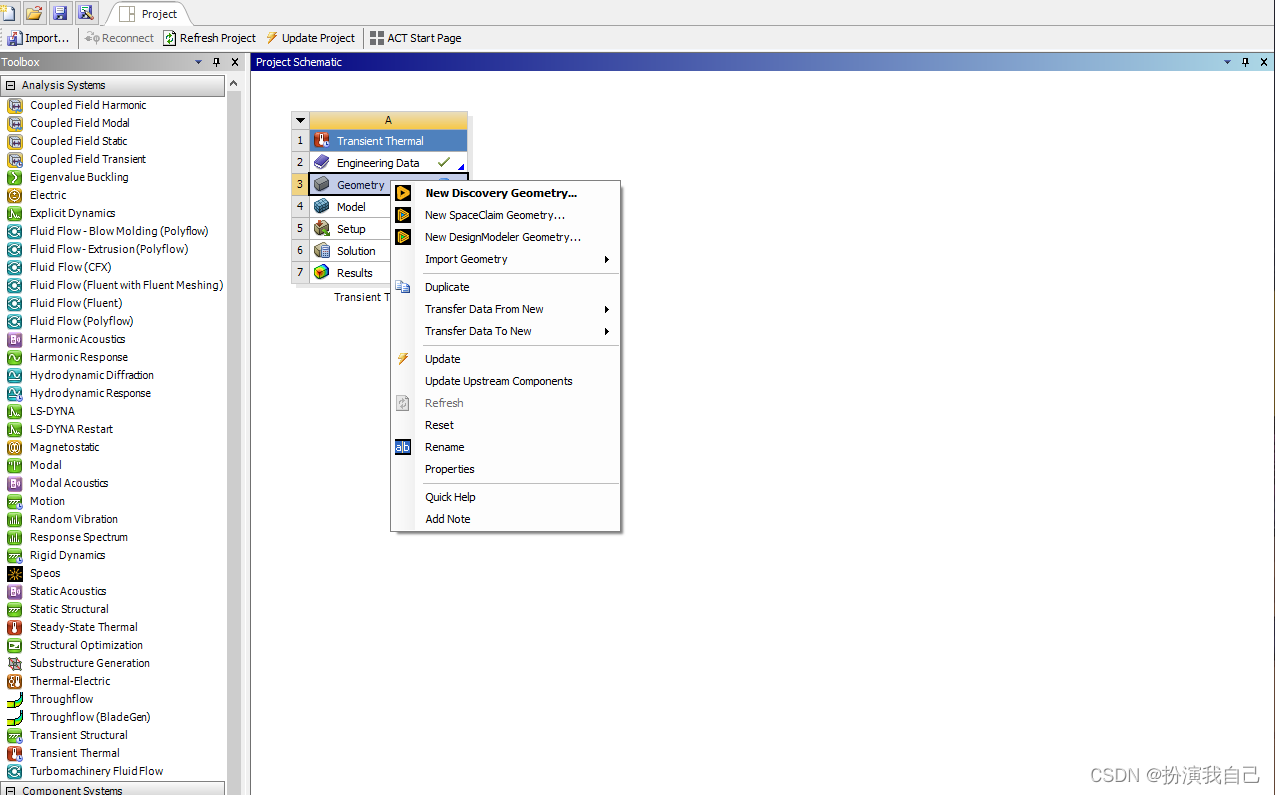Screen dimensions: 1275x795
Task: Click the Engineering Data cell icon
Action: [321, 163]
